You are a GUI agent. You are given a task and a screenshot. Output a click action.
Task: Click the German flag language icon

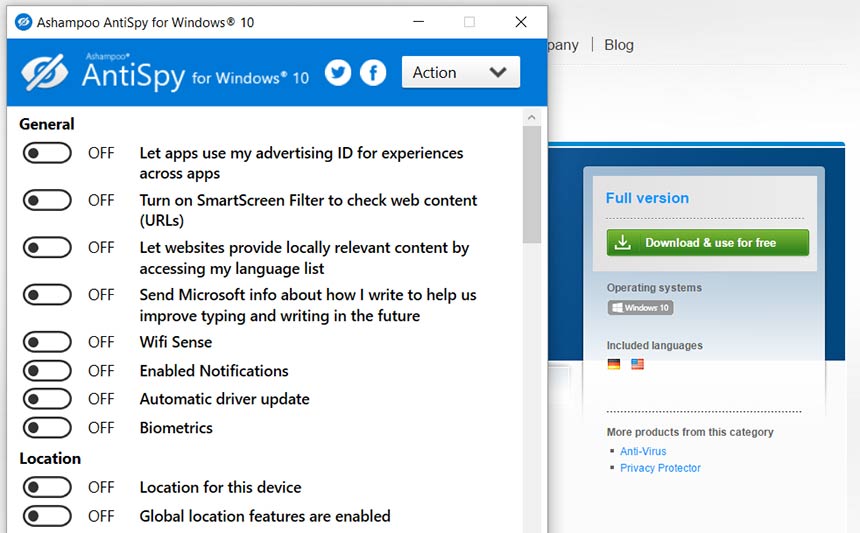point(614,364)
